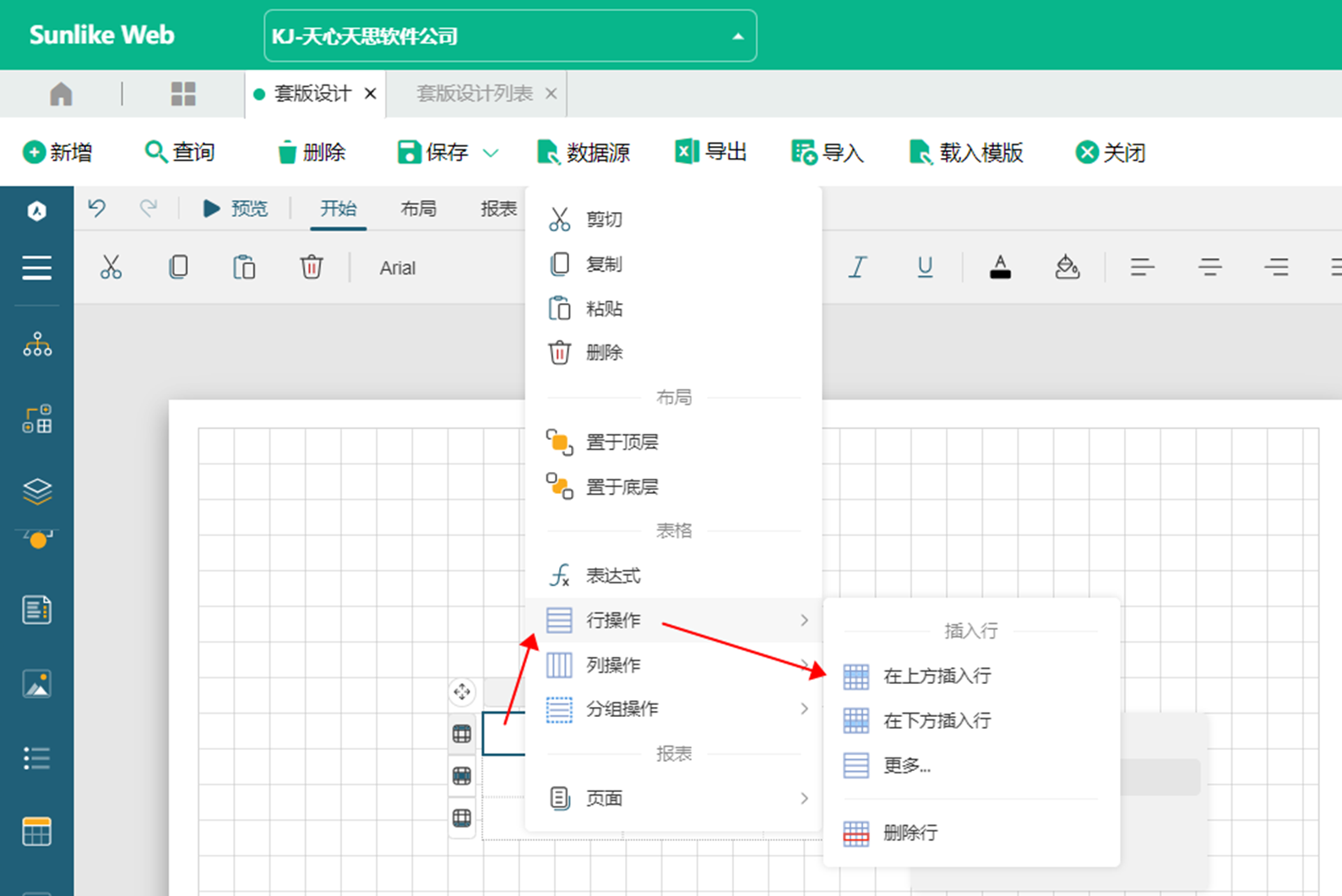Screen dimensions: 1342x896
Task: Choose 置于底层 send to back
Action: coord(673,486)
